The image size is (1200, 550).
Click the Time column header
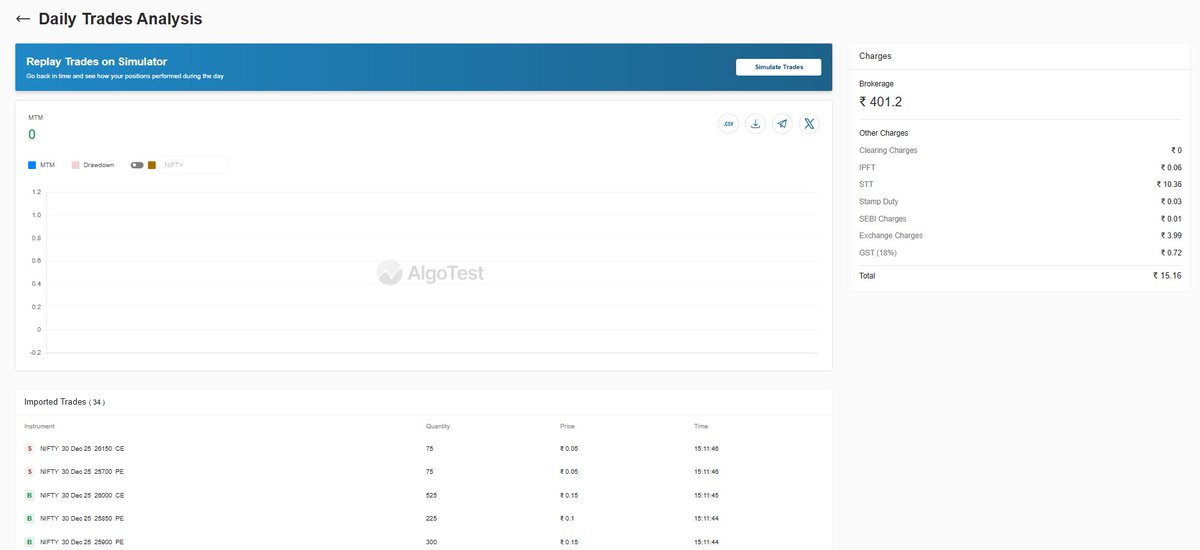coord(701,426)
